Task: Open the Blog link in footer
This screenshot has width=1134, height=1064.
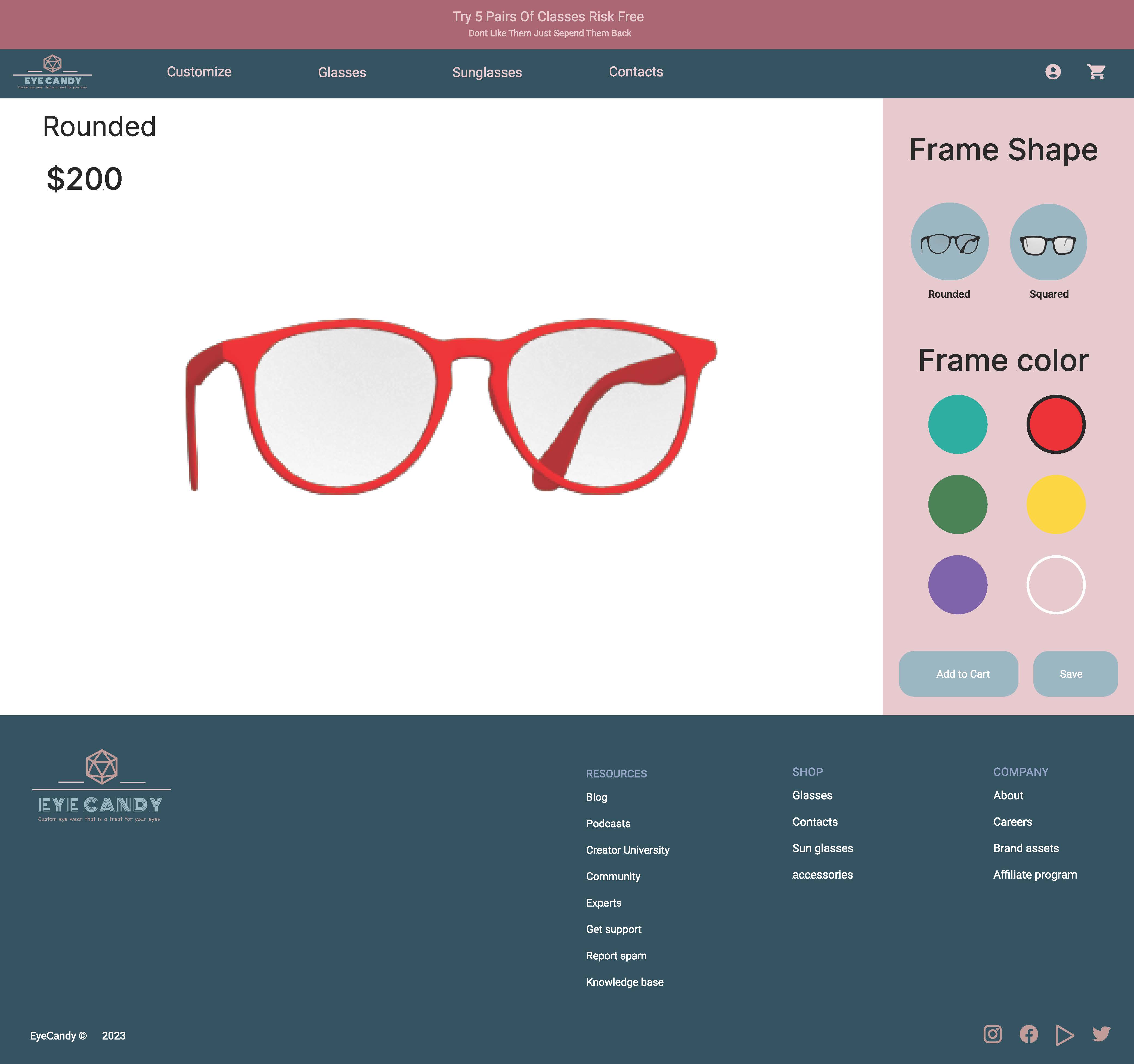Action: point(597,797)
